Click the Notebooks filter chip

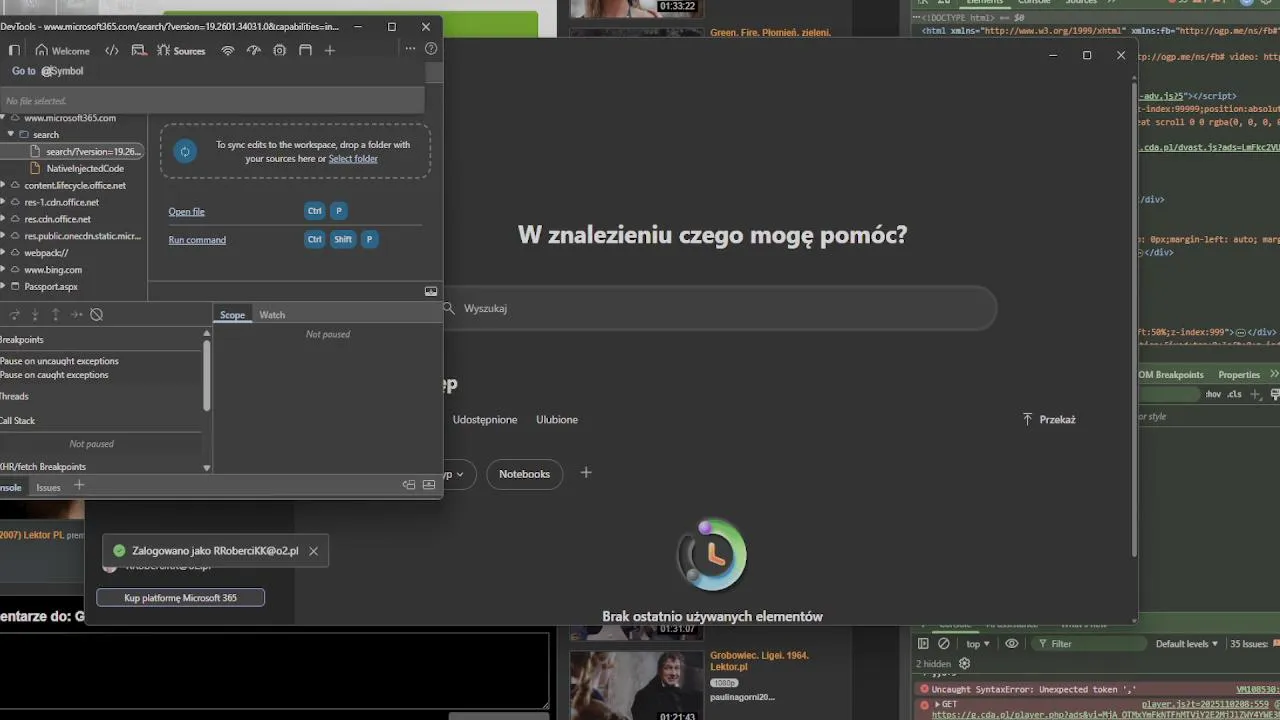(524, 474)
